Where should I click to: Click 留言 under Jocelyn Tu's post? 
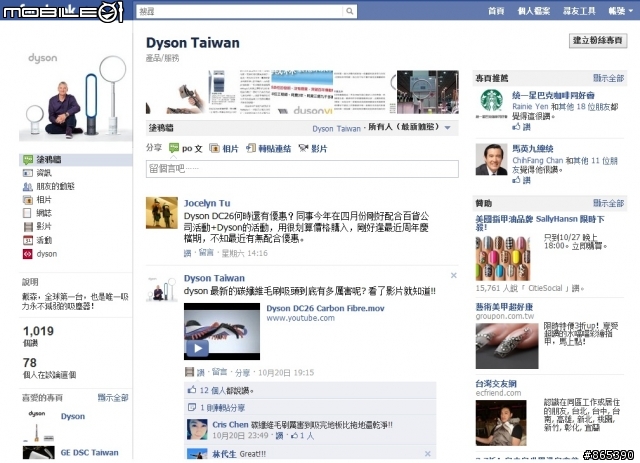(x=206, y=253)
